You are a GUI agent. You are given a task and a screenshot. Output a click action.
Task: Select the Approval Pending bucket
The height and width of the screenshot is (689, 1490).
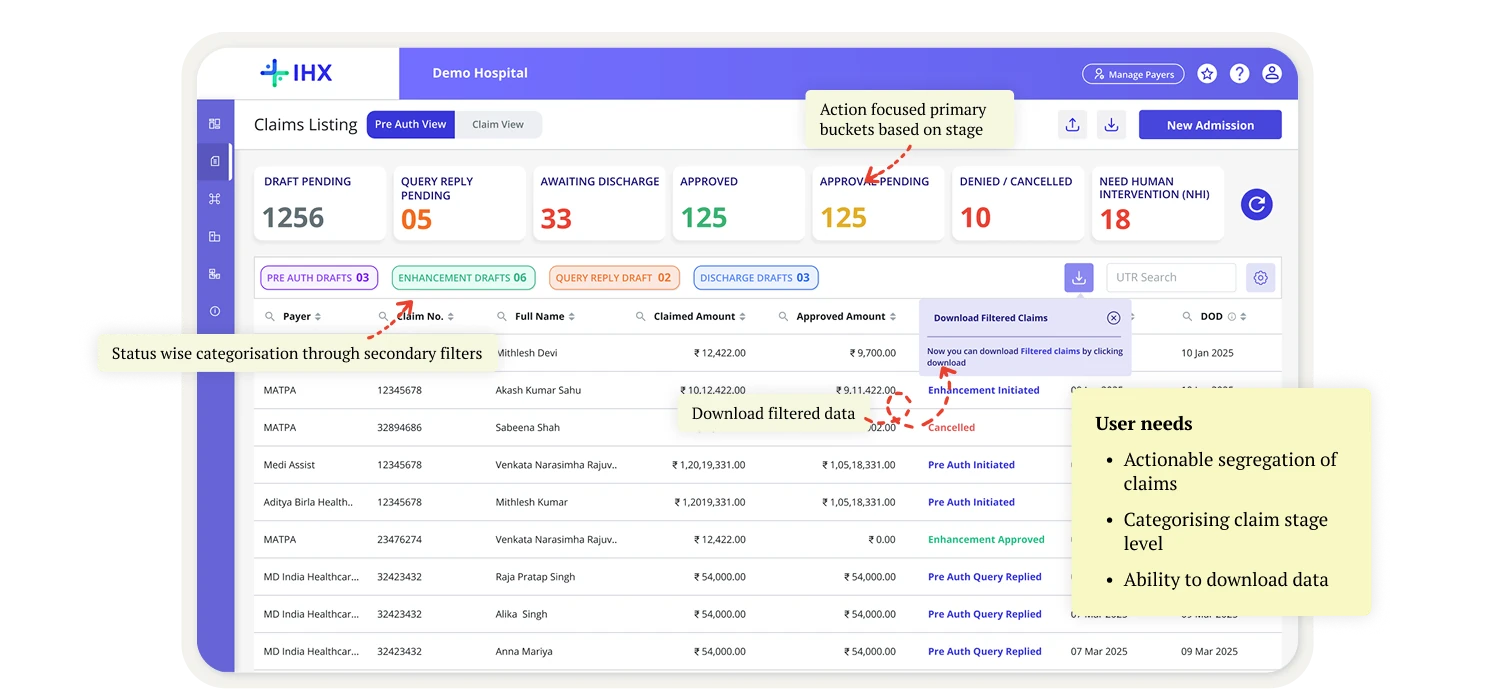[x=878, y=204]
